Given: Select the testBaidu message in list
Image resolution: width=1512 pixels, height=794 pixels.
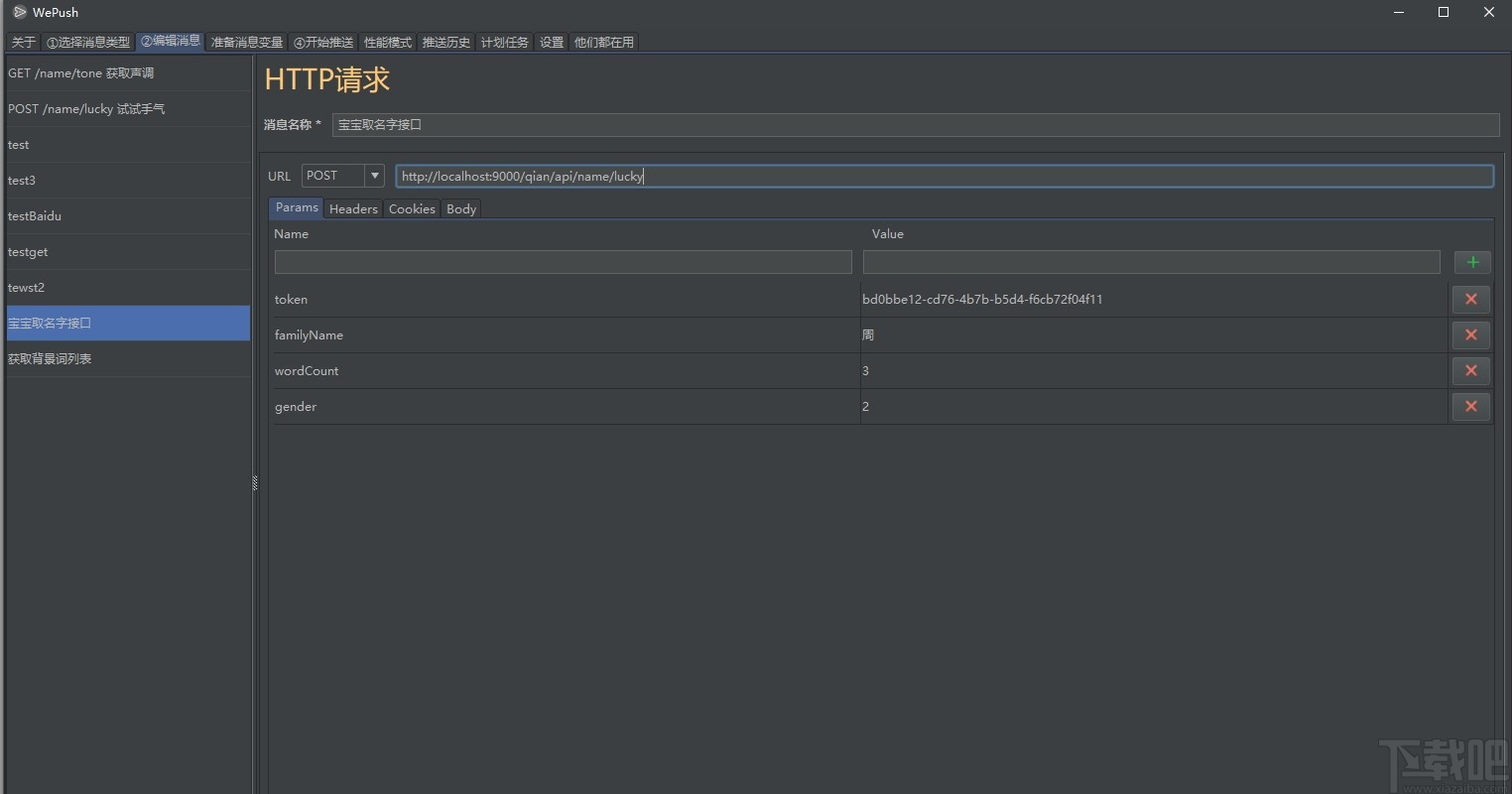Looking at the screenshot, I should (x=35, y=215).
